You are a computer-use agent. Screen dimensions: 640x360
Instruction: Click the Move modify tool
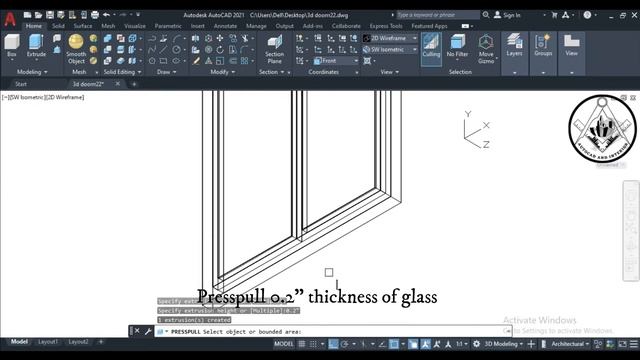coord(220,38)
